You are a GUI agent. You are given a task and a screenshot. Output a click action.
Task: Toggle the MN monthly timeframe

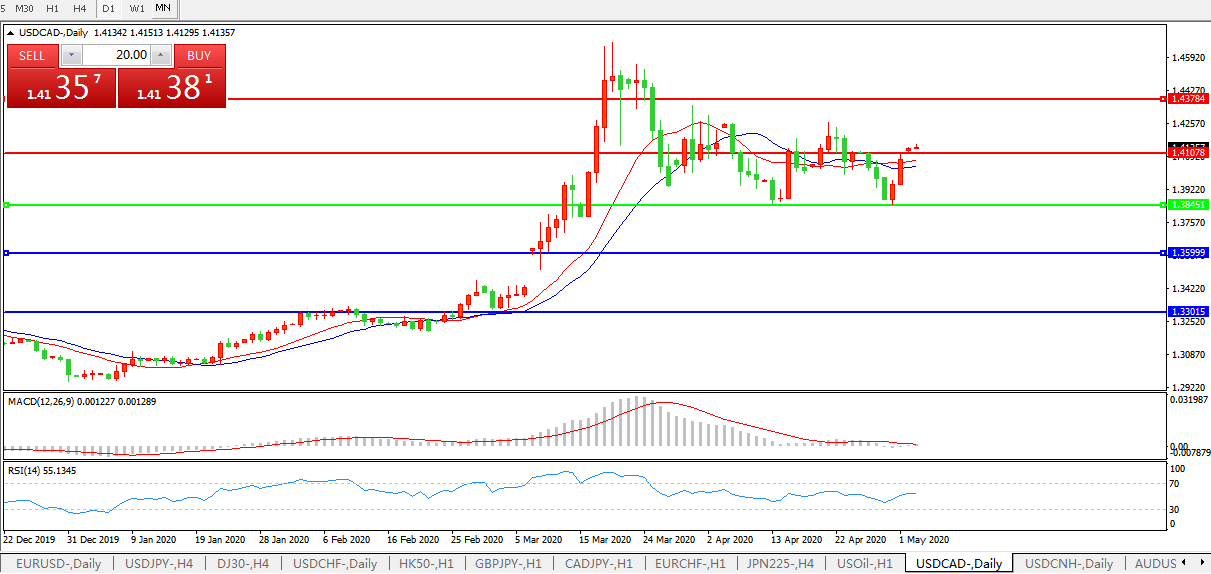click(x=163, y=9)
